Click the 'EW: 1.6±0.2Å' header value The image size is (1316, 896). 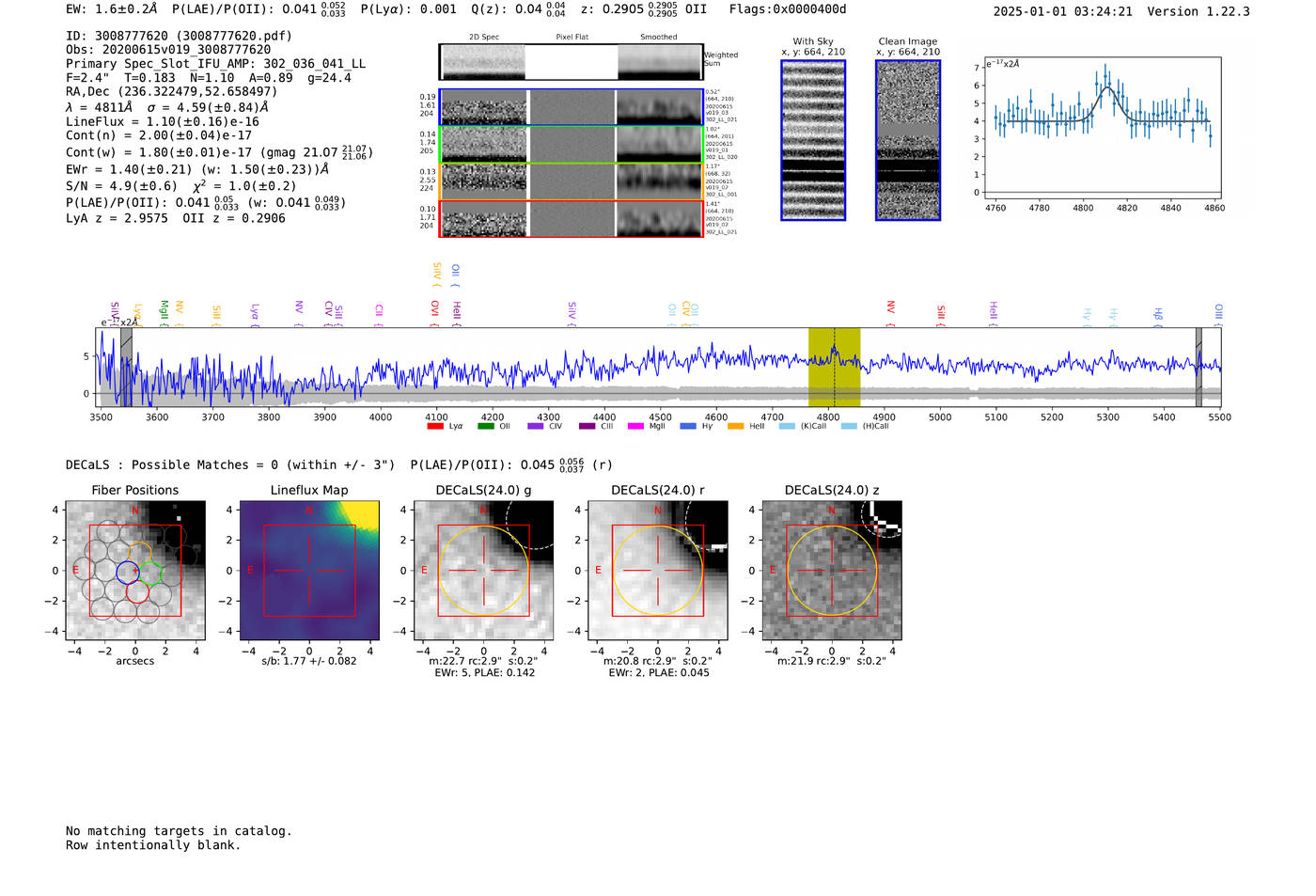click(x=112, y=9)
